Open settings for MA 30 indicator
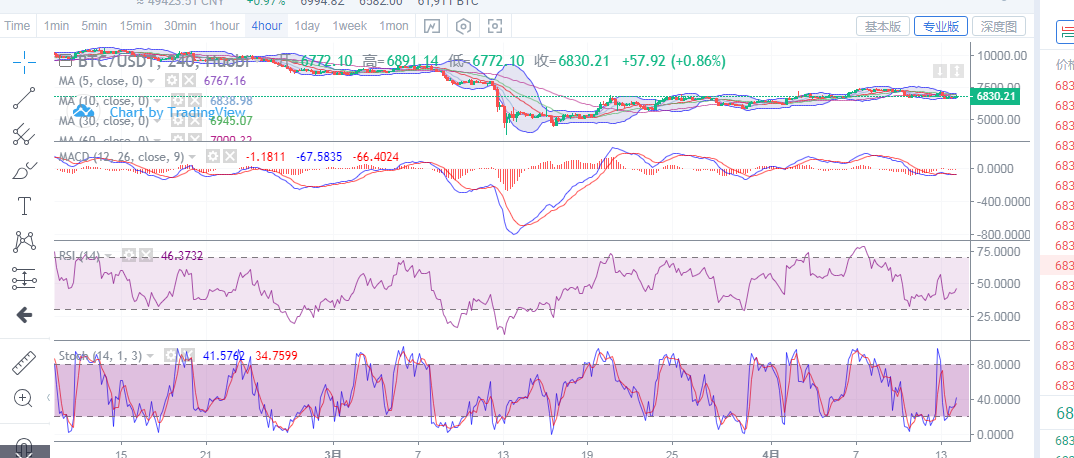 coord(177,120)
